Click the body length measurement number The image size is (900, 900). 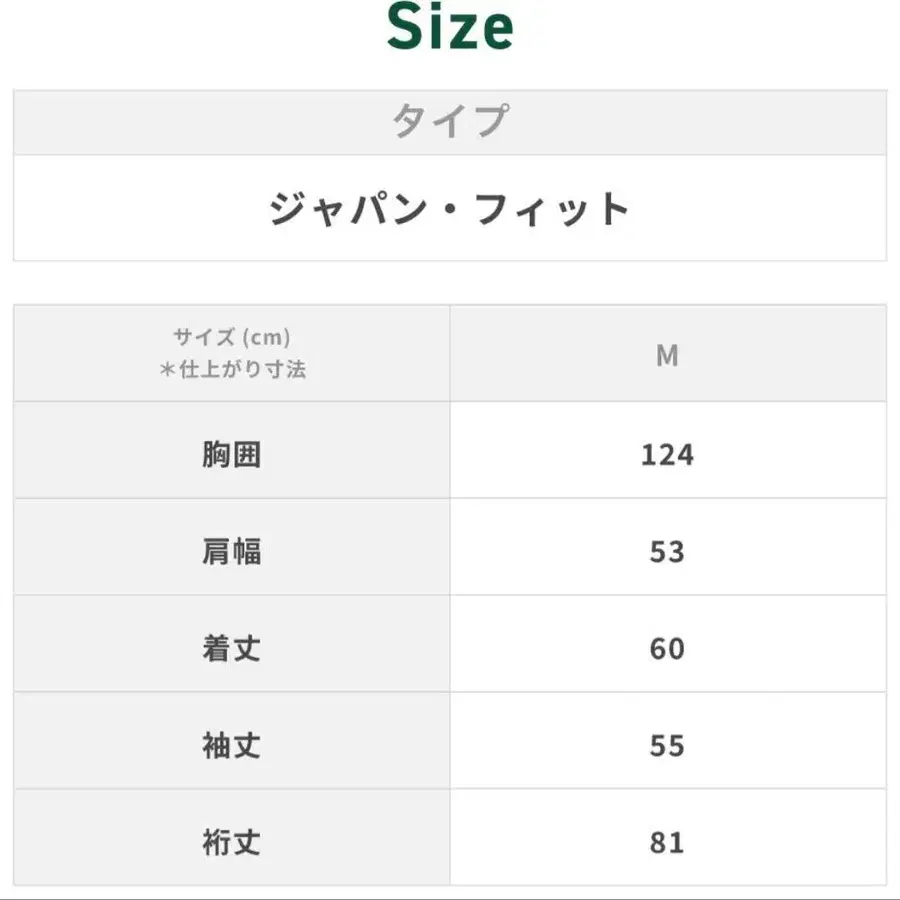tap(667, 648)
